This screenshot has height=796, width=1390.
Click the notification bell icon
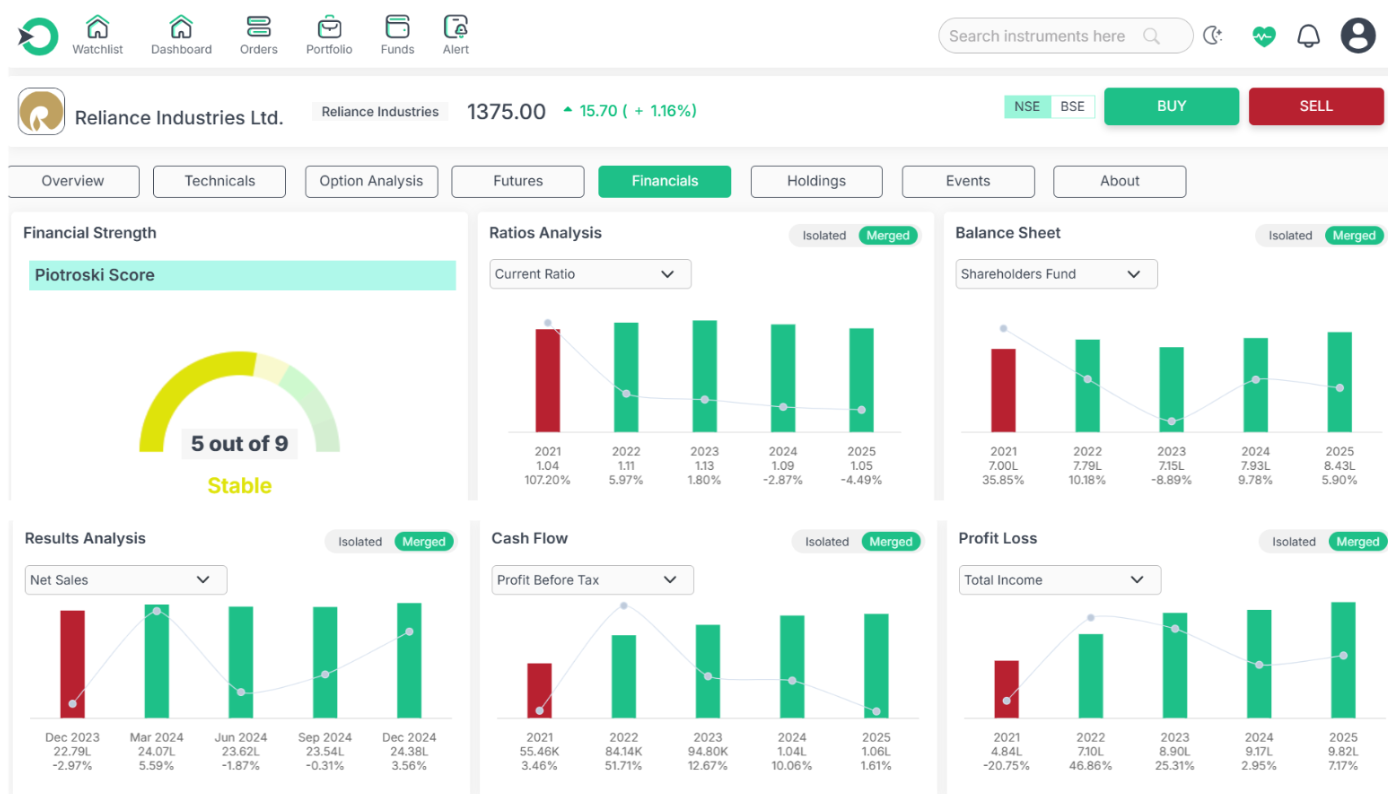click(1308, 36)
